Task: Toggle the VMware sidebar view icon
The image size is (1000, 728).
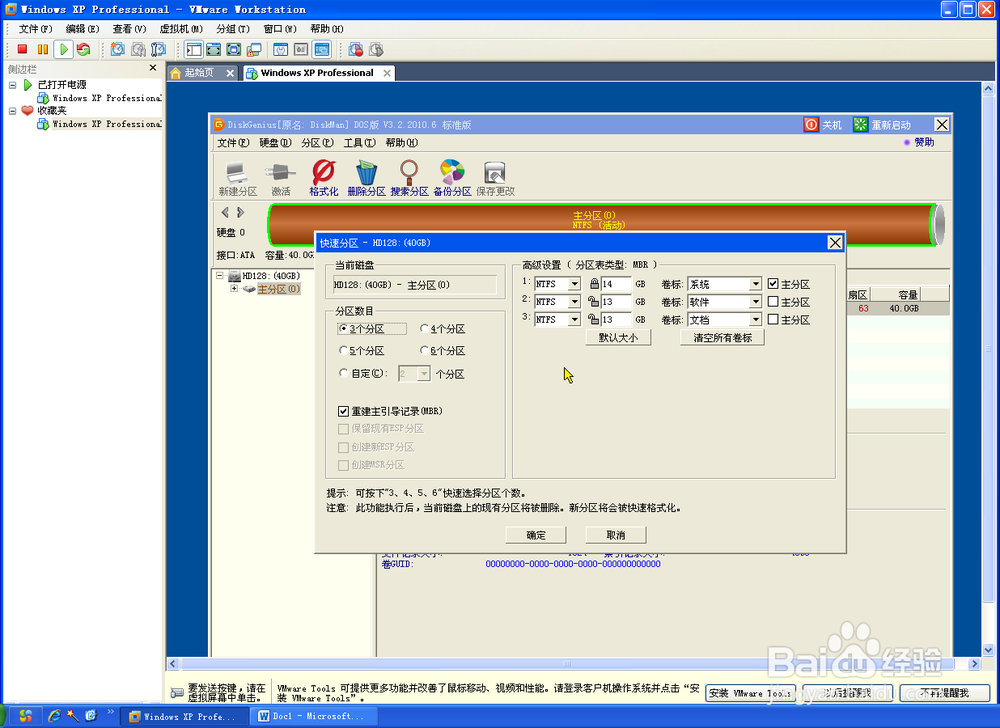Action: tap(194, 49)
